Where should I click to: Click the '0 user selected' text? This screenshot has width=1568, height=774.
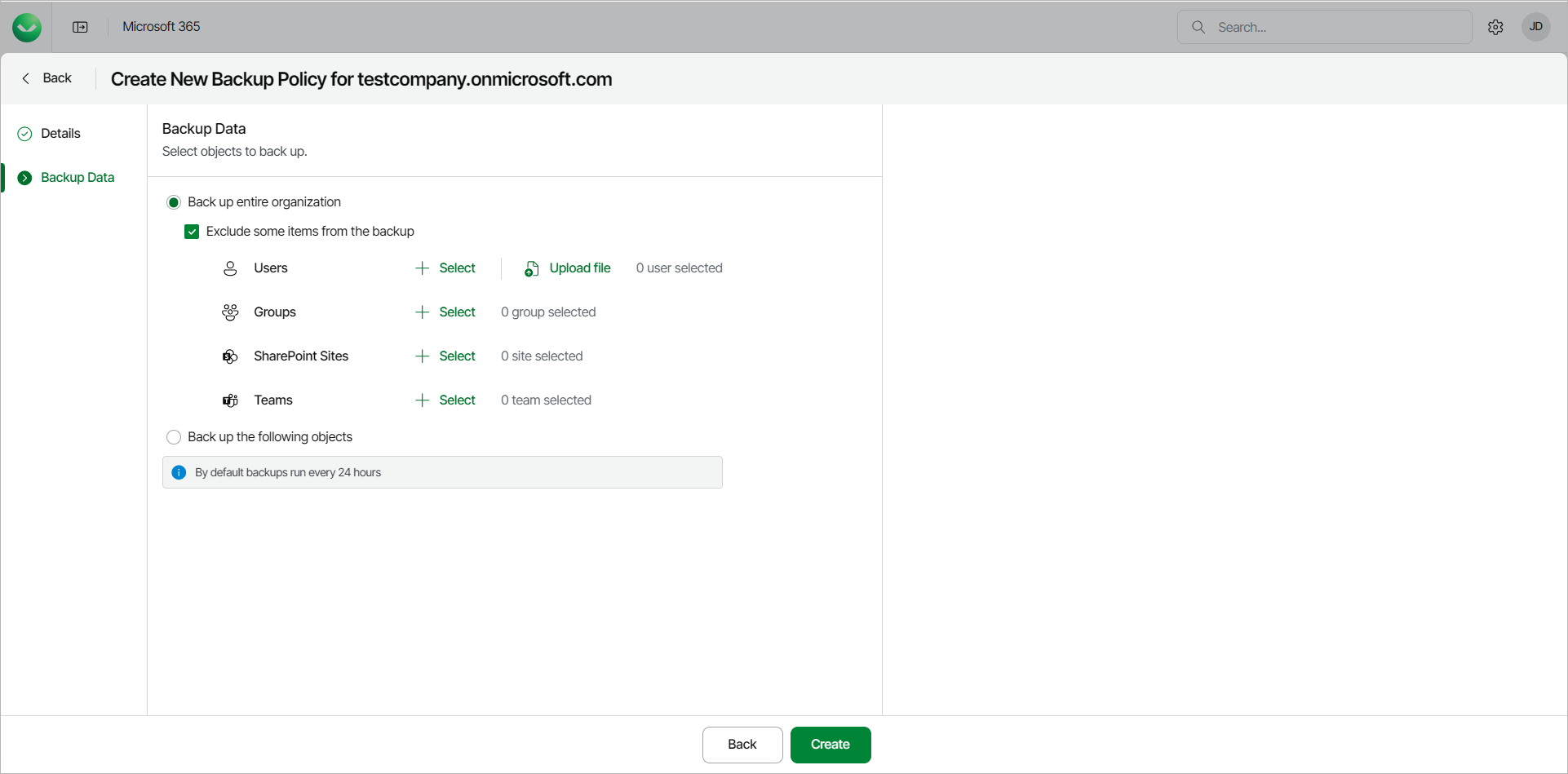(680, 268)
